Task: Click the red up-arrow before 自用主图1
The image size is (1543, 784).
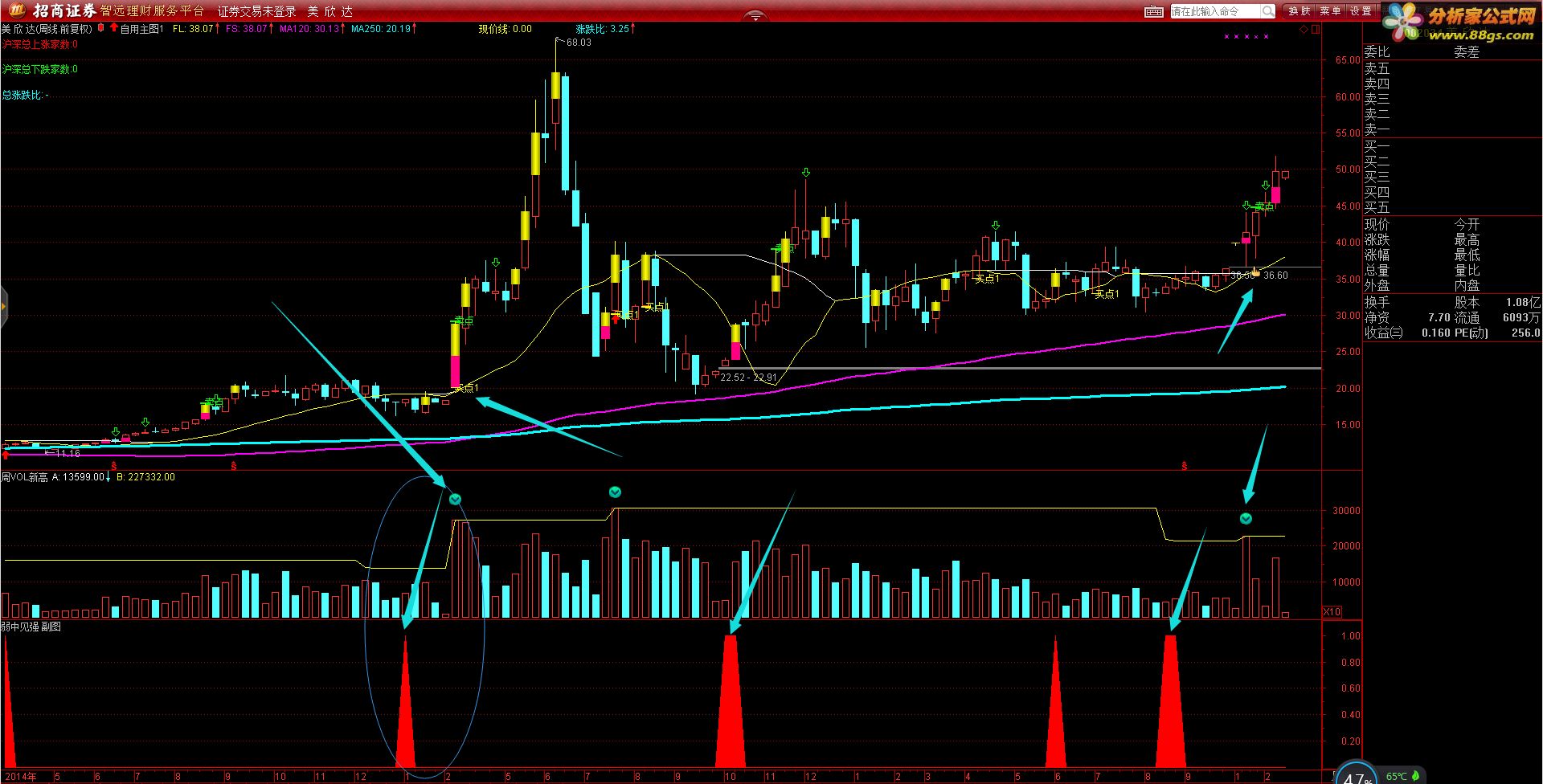Action: click(113, 28)
